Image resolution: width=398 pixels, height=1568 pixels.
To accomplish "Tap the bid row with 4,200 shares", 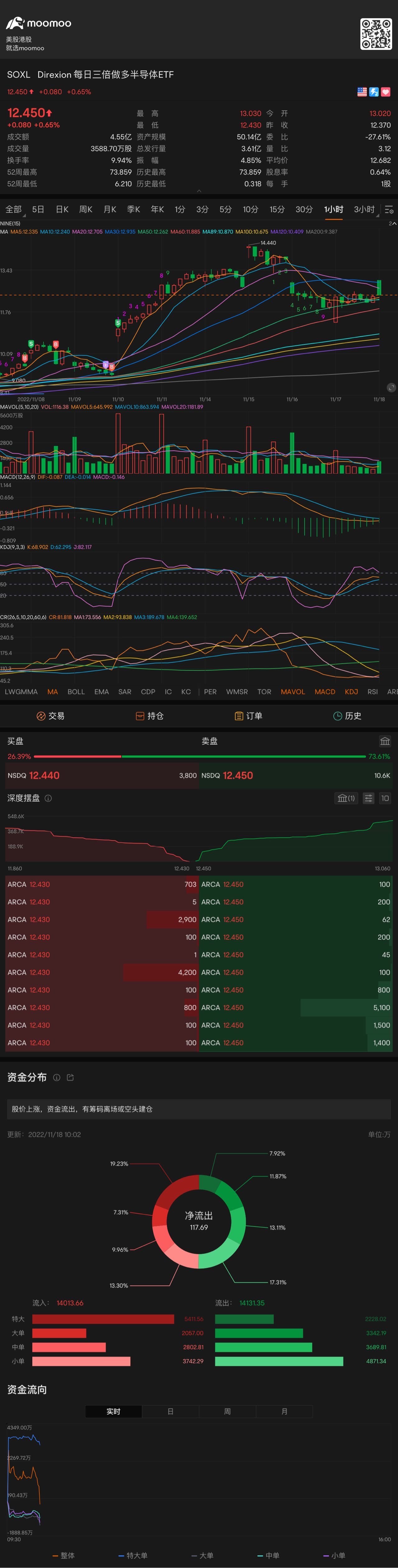I will [101, 972].
